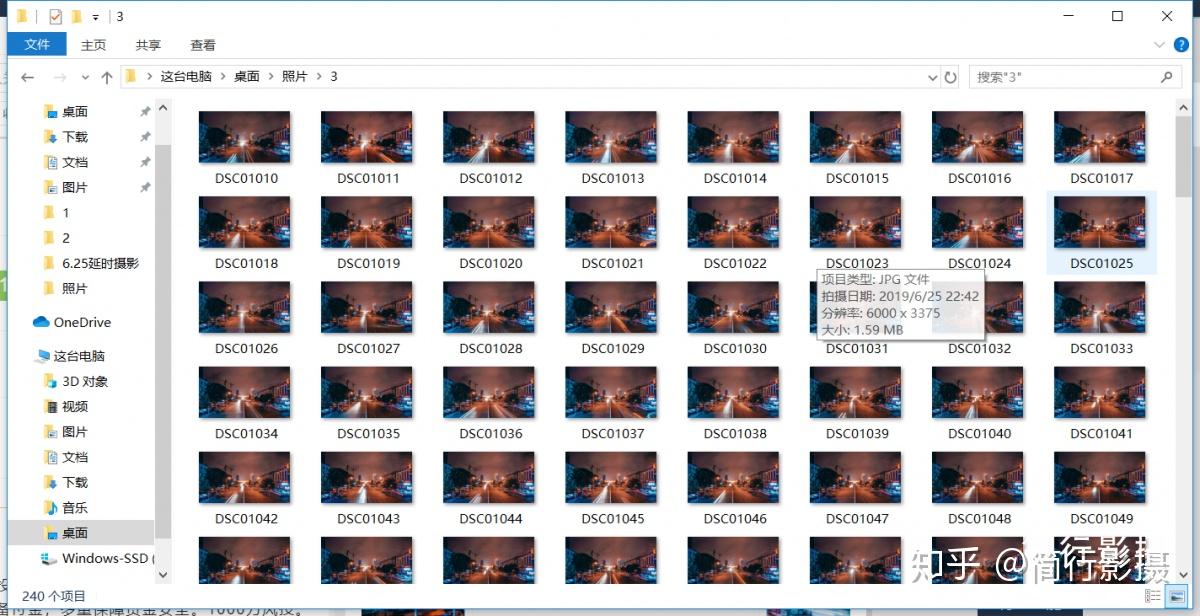Click the search box for folder 3
Screen dimensions: 1200x616
point(1064,77)
